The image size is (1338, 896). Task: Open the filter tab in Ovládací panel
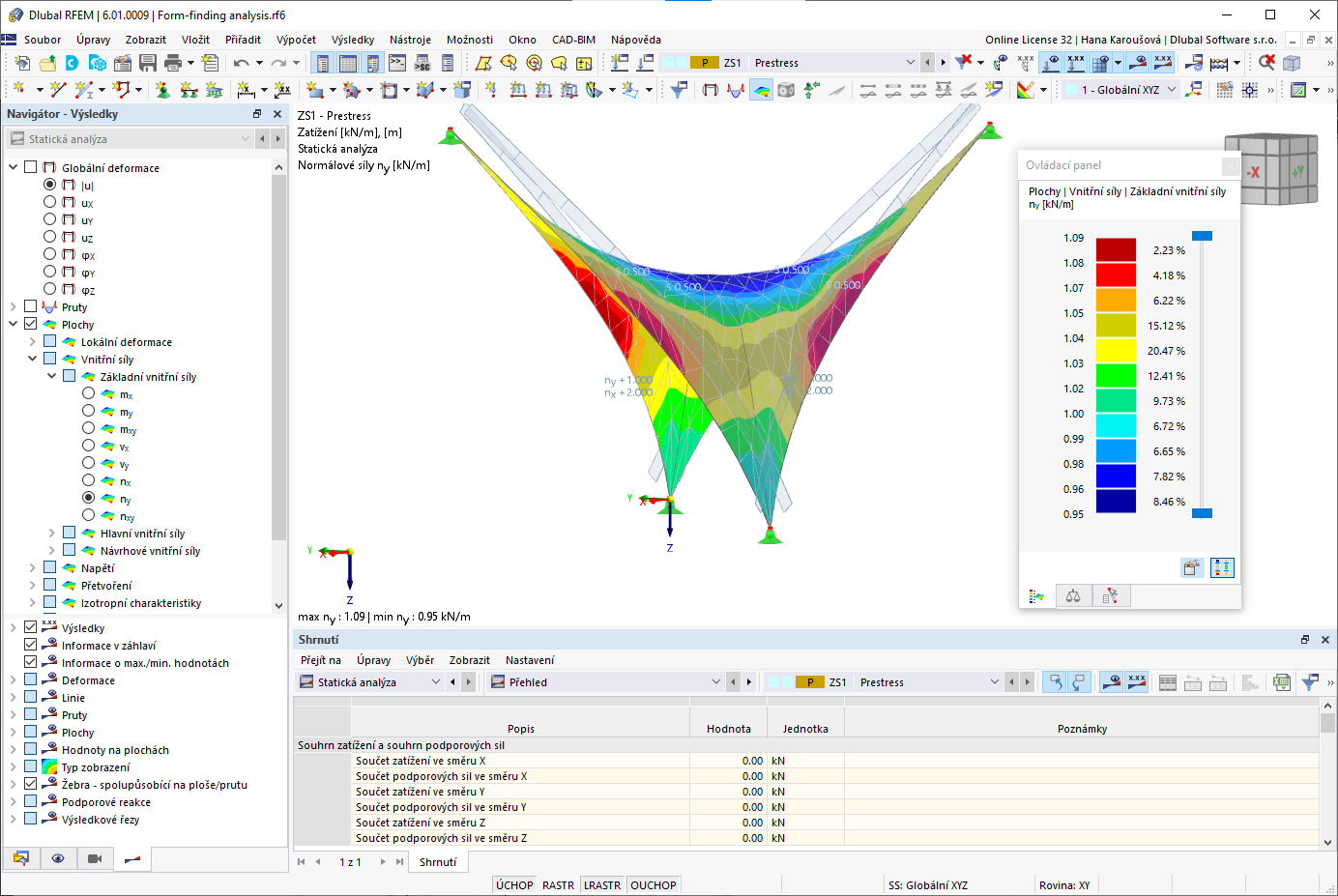(x=1111, y=596)
